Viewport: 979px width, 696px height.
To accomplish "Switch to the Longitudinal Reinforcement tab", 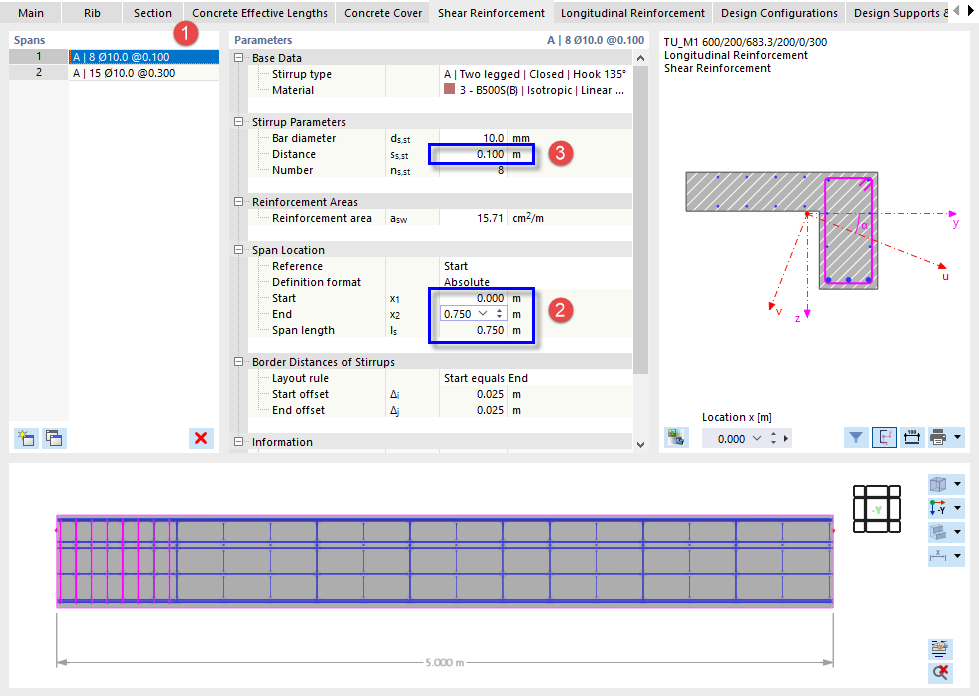I will coord(632,13).
